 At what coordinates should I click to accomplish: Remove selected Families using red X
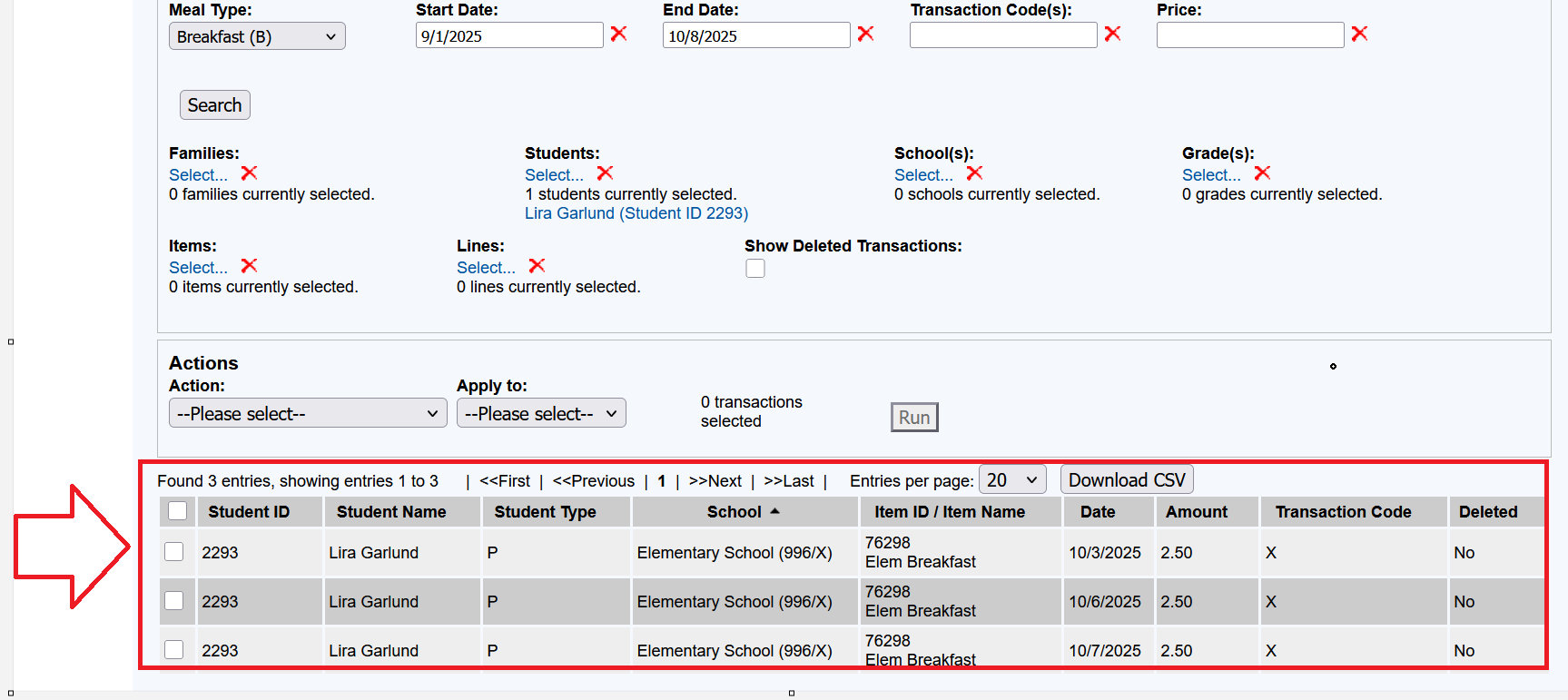[250, 173]
